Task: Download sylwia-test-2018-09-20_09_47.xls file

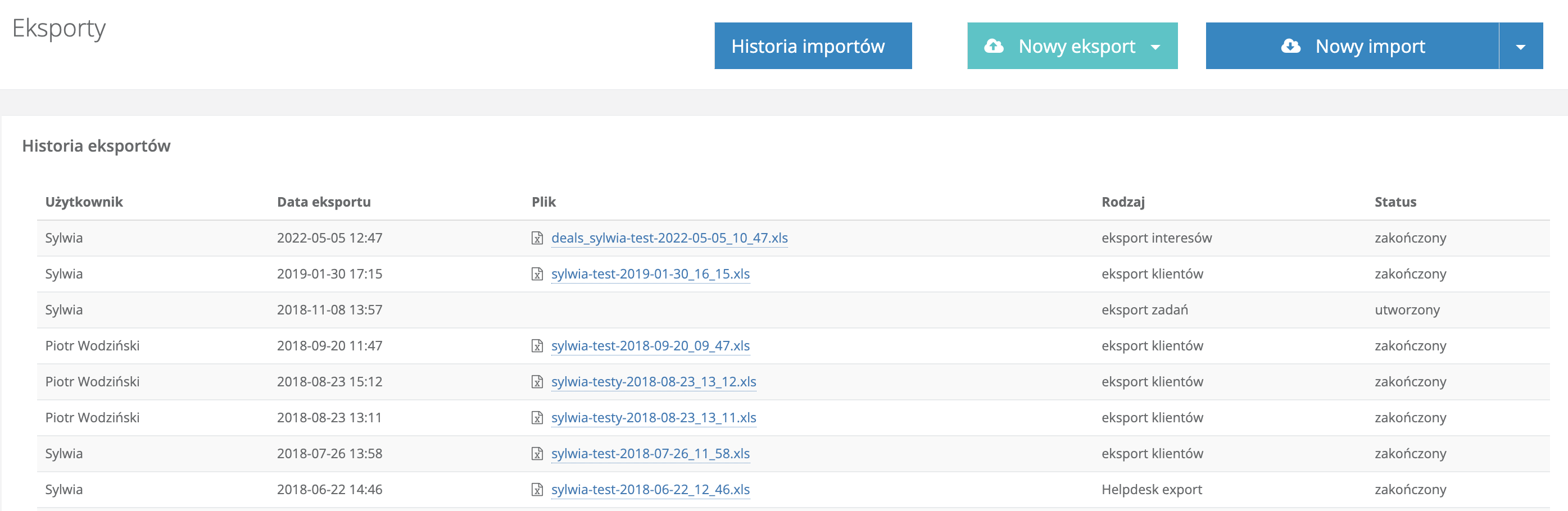Action: [x=650, y=345]
